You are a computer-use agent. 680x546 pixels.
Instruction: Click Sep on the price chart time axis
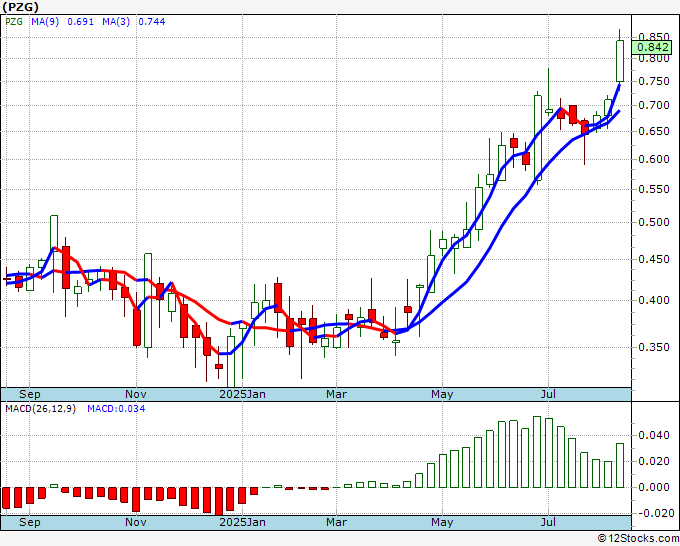click(29, 394)
